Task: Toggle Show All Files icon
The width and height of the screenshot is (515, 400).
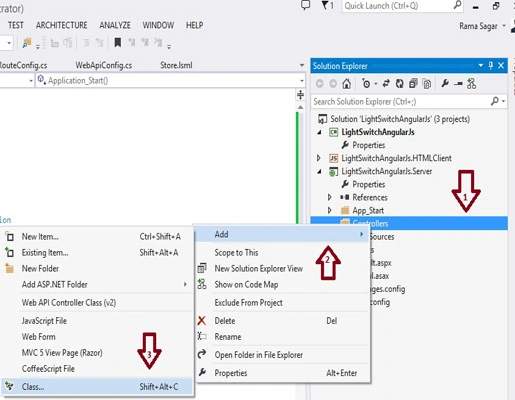Action: click(427, 84)
